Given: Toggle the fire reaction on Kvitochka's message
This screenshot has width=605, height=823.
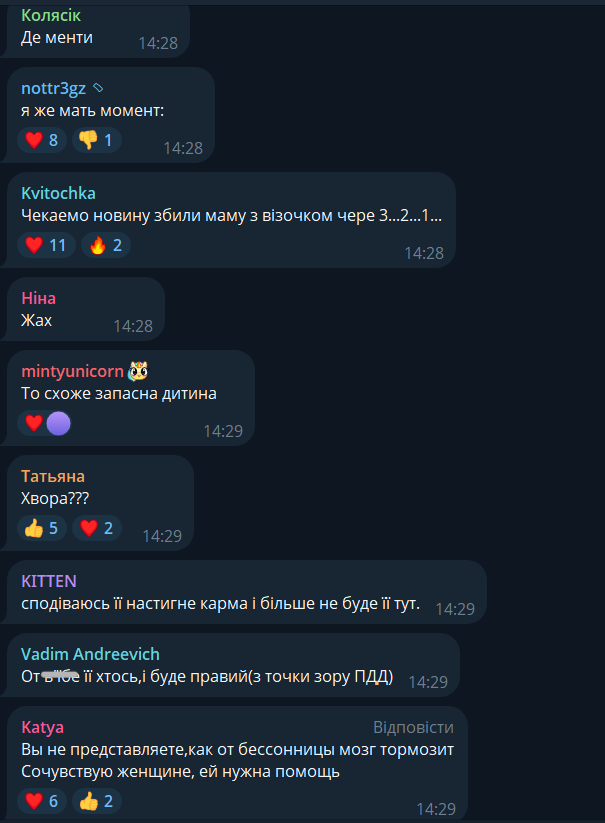Looking at the screenshot, I should coord(106,245).
